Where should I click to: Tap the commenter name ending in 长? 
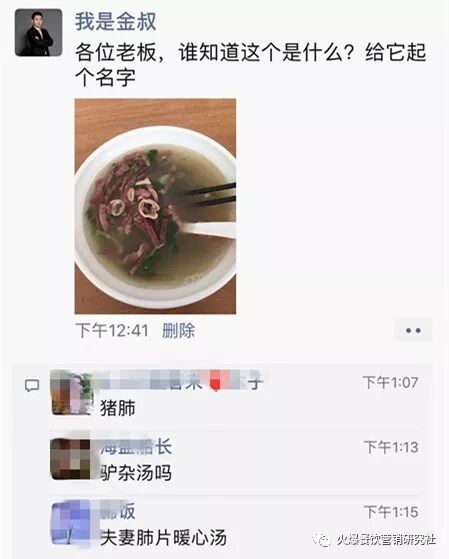tap(136, 447)
